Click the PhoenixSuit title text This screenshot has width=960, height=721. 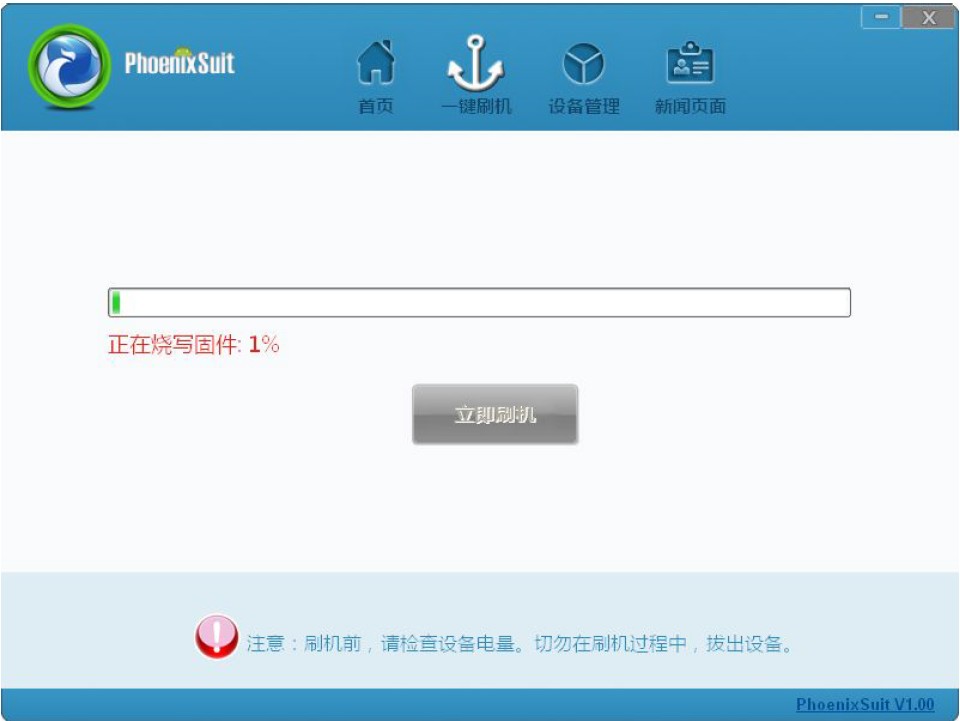179,62
